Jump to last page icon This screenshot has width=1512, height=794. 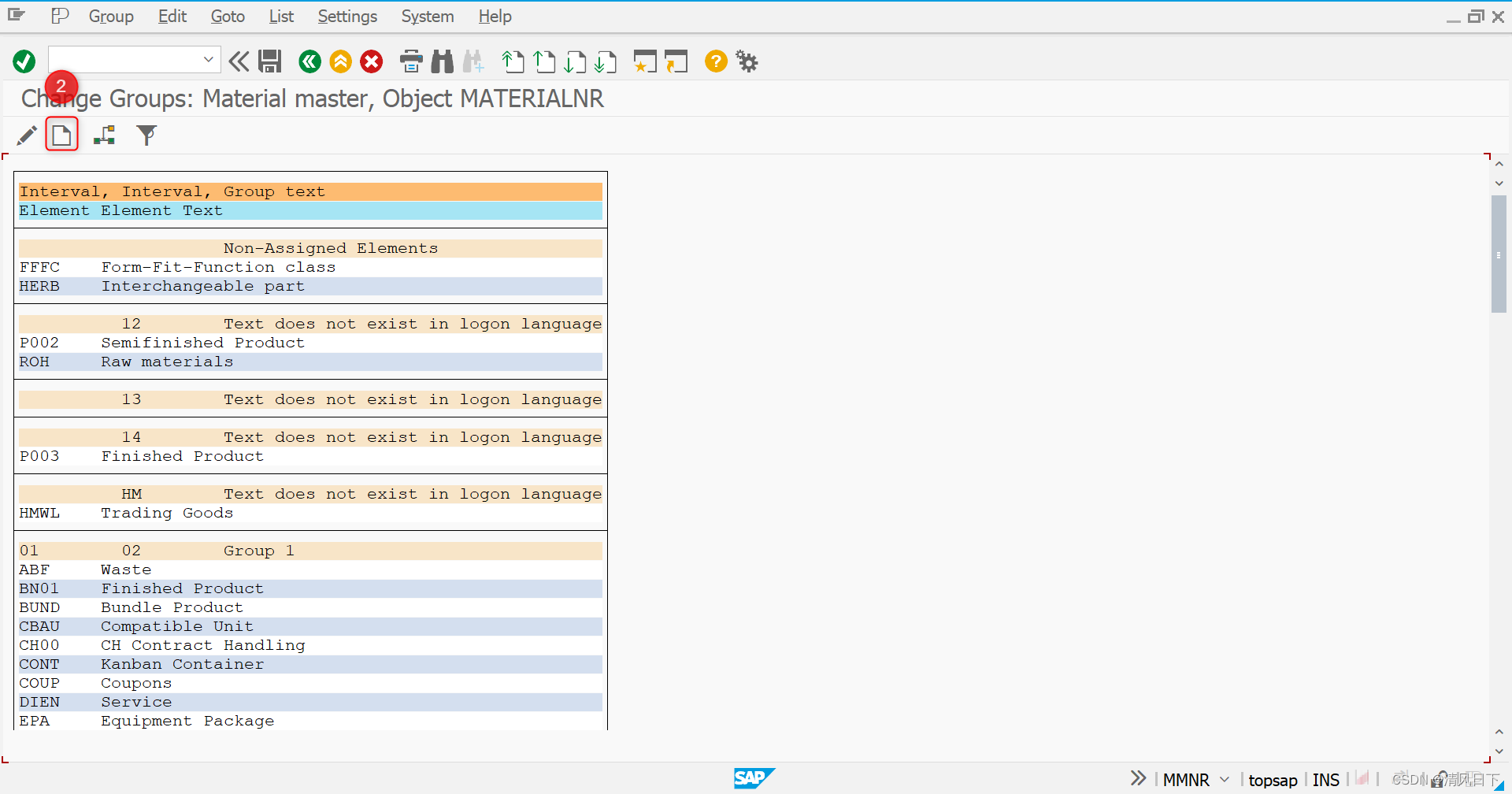click(606, 61)
